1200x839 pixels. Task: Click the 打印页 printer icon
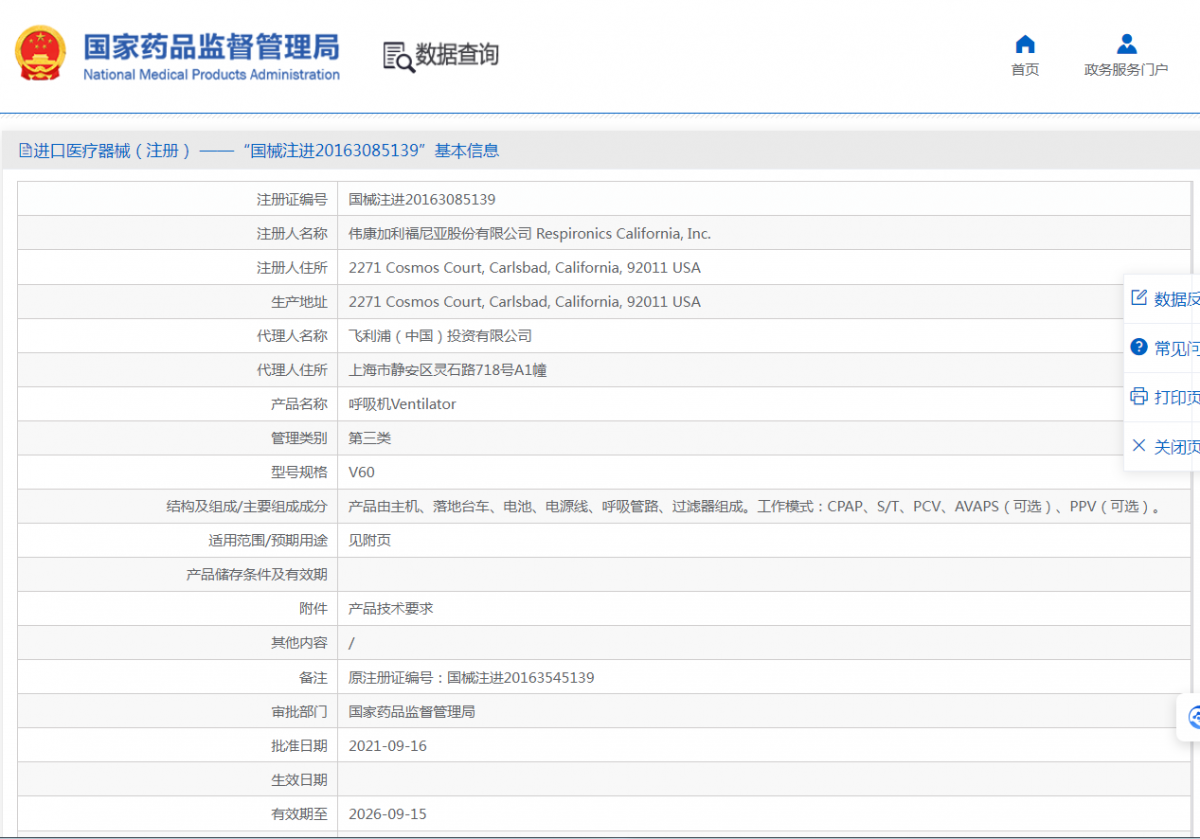(1138, 396)
